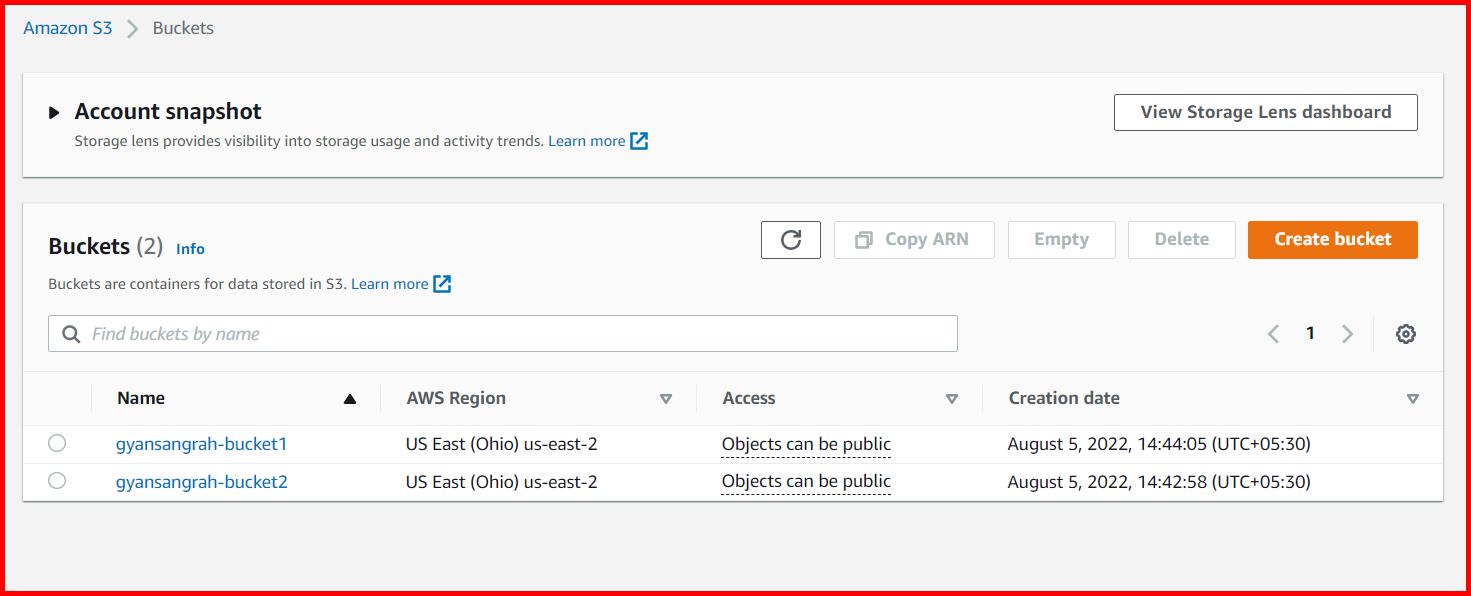Sort buckets by the Name column arrow
Viewport: 1471px width, 596px height.
point(350,398)
